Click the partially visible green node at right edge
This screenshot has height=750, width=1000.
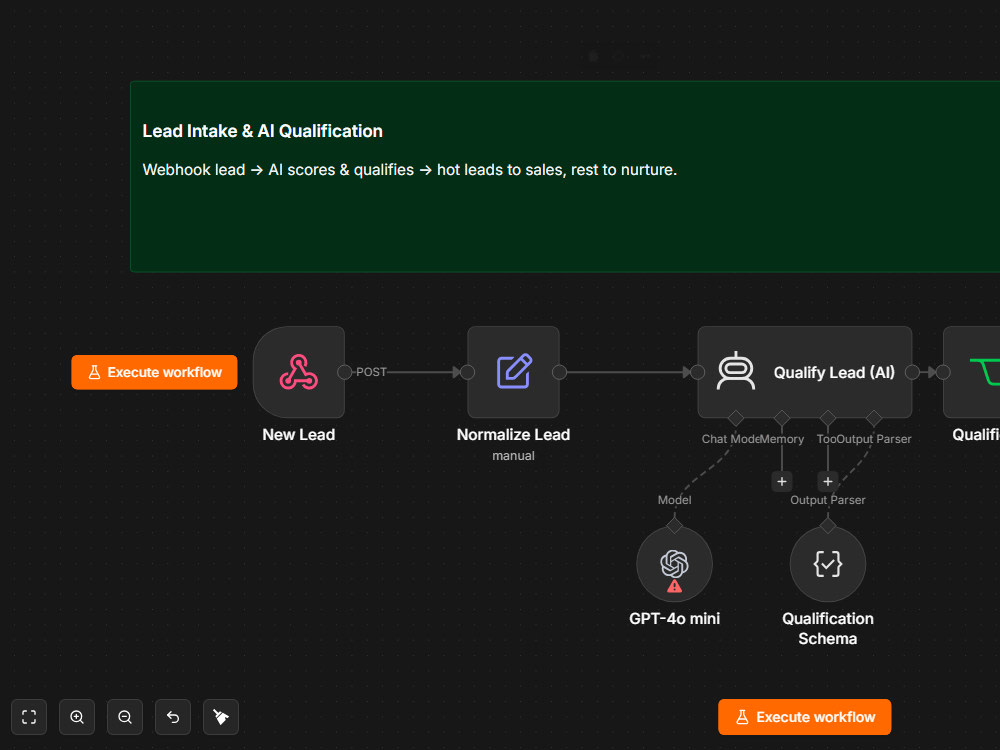(974, 372)
